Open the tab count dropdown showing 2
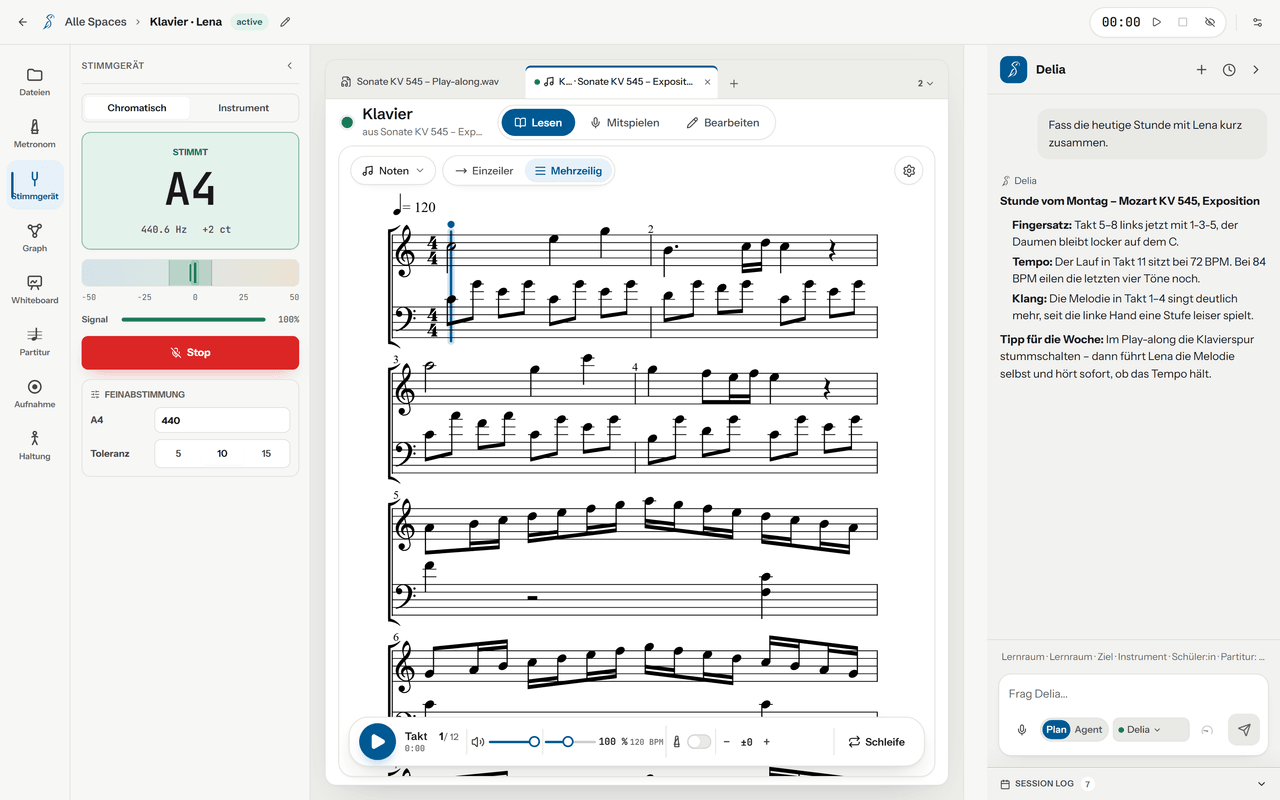This screenshot has width=1280, height=800. tap(926, 83)
